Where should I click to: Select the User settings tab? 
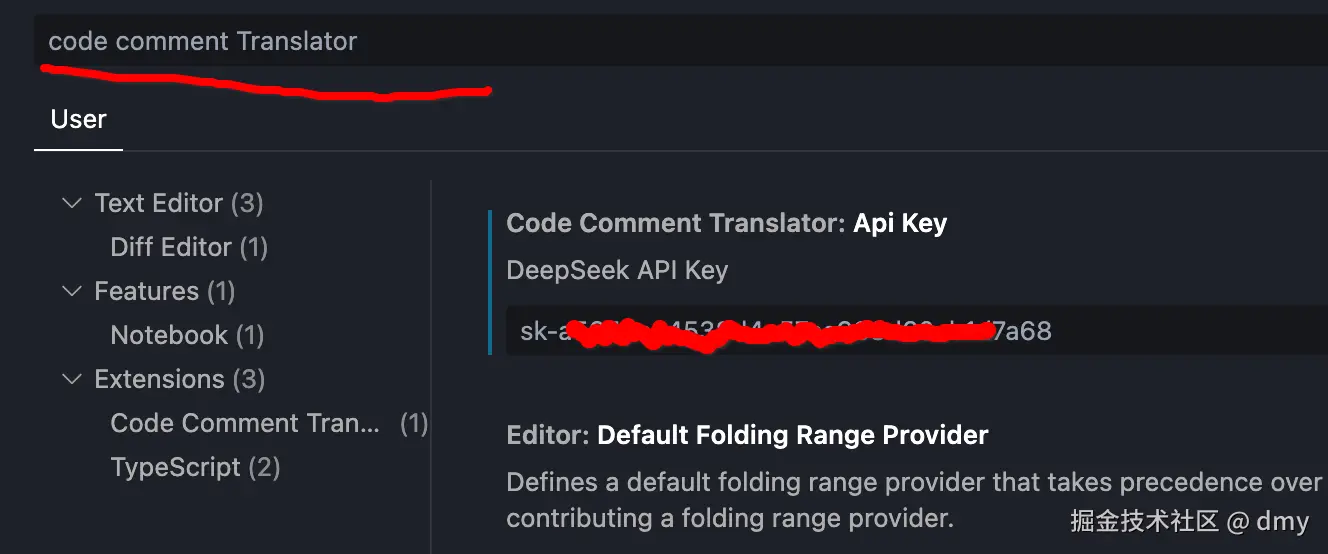coord(78,120)
